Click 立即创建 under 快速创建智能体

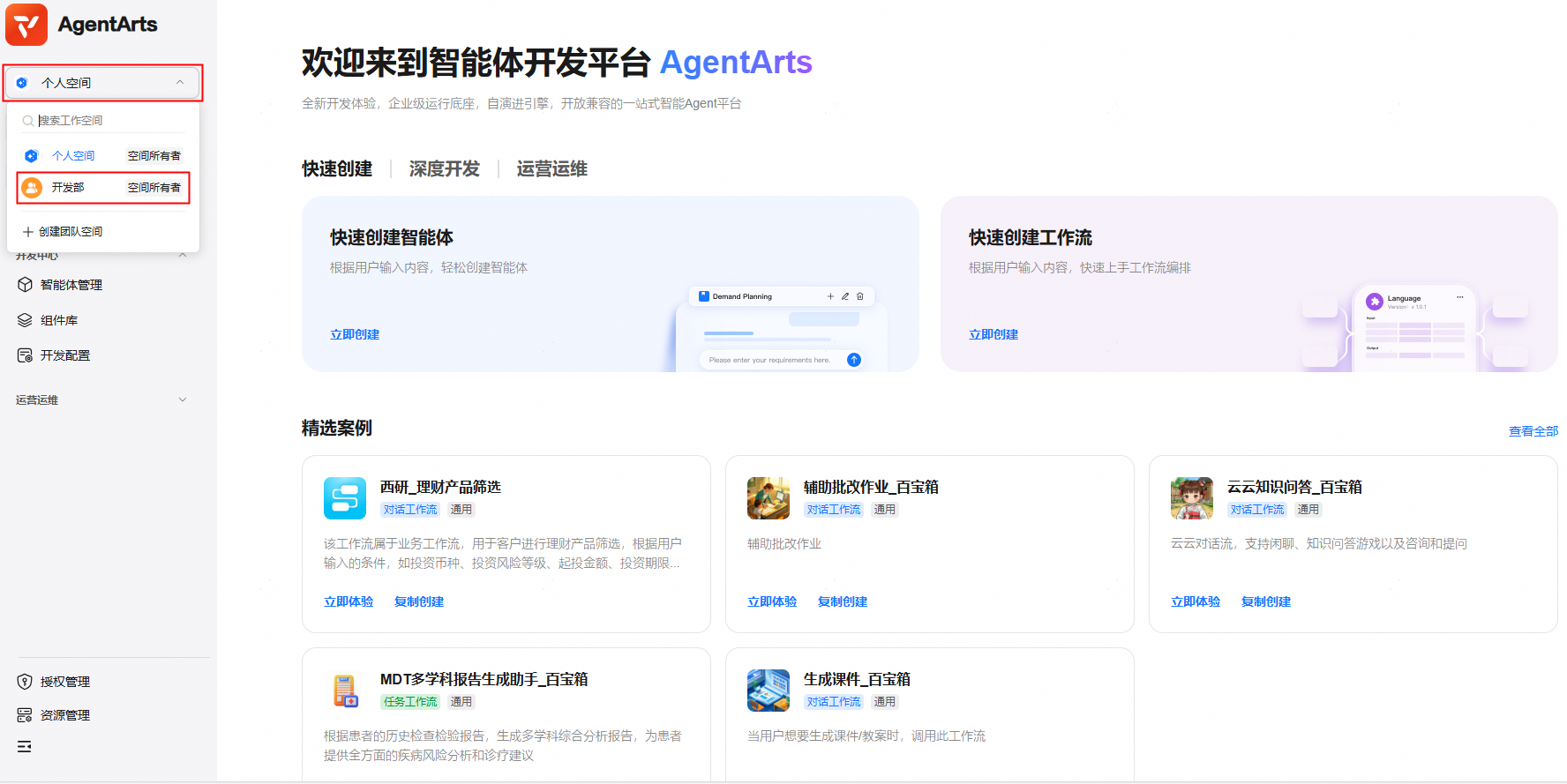coord(355,334)
